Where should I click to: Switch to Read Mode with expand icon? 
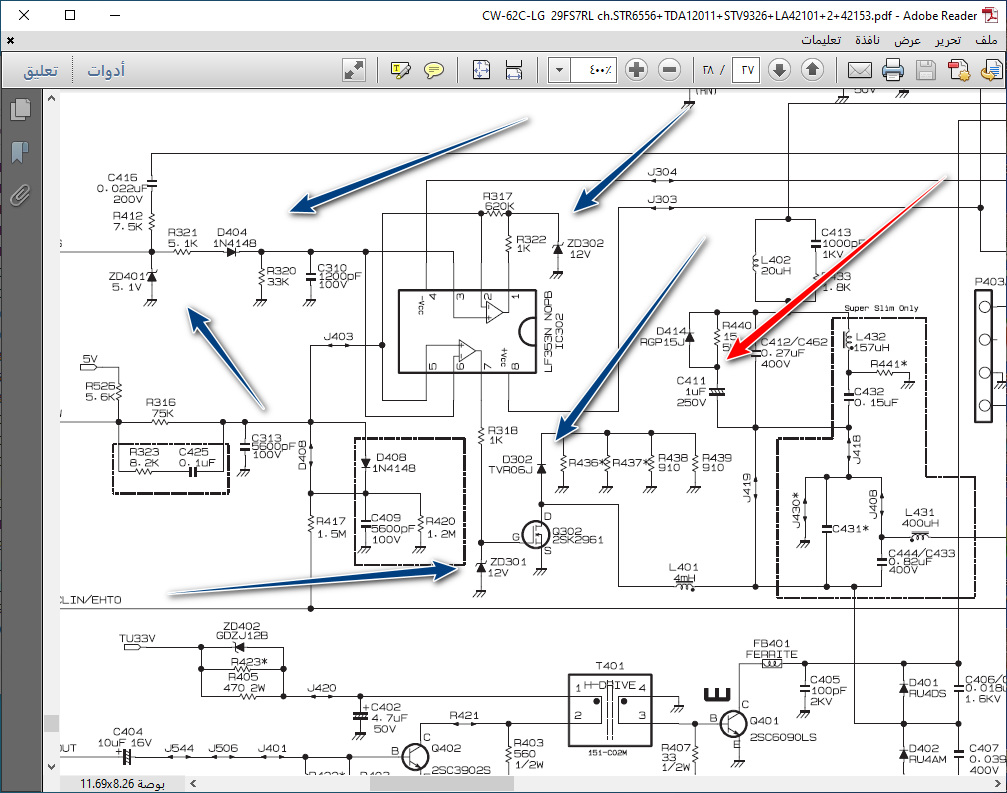[x=354, y=69]
